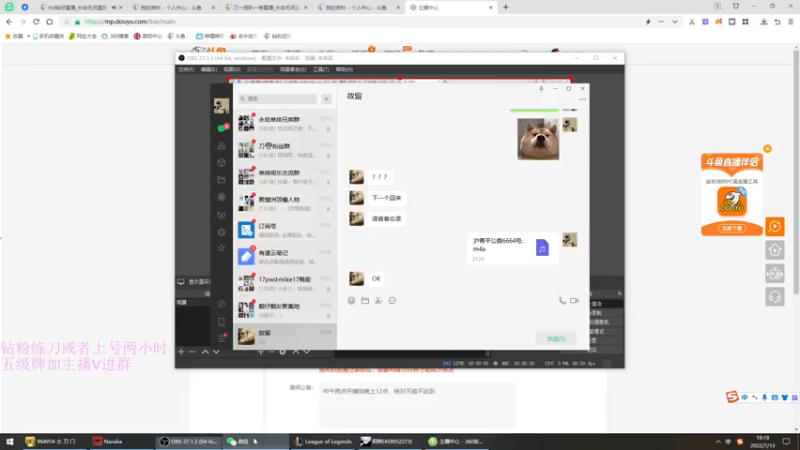Open the chat info three-dots menu
The image size is (800, 450).
click(583, 99)
